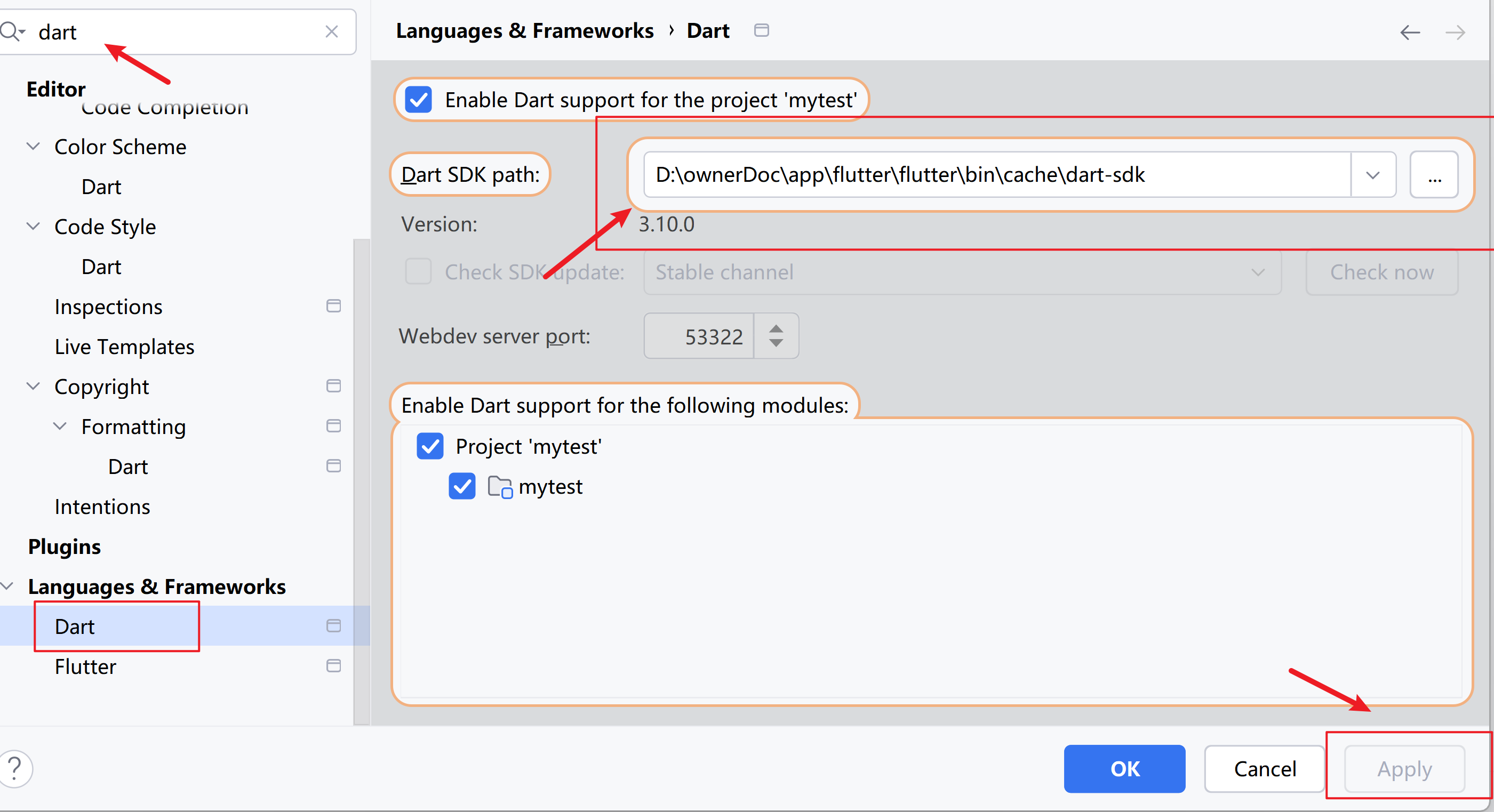Open the Dart SDK path dropdown
1494x812 pixels.
coord(1372,175)
